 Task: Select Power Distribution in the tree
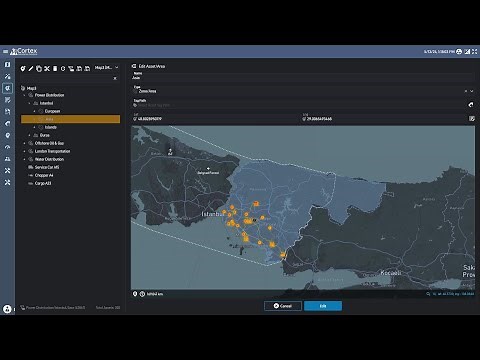[49, 95]
